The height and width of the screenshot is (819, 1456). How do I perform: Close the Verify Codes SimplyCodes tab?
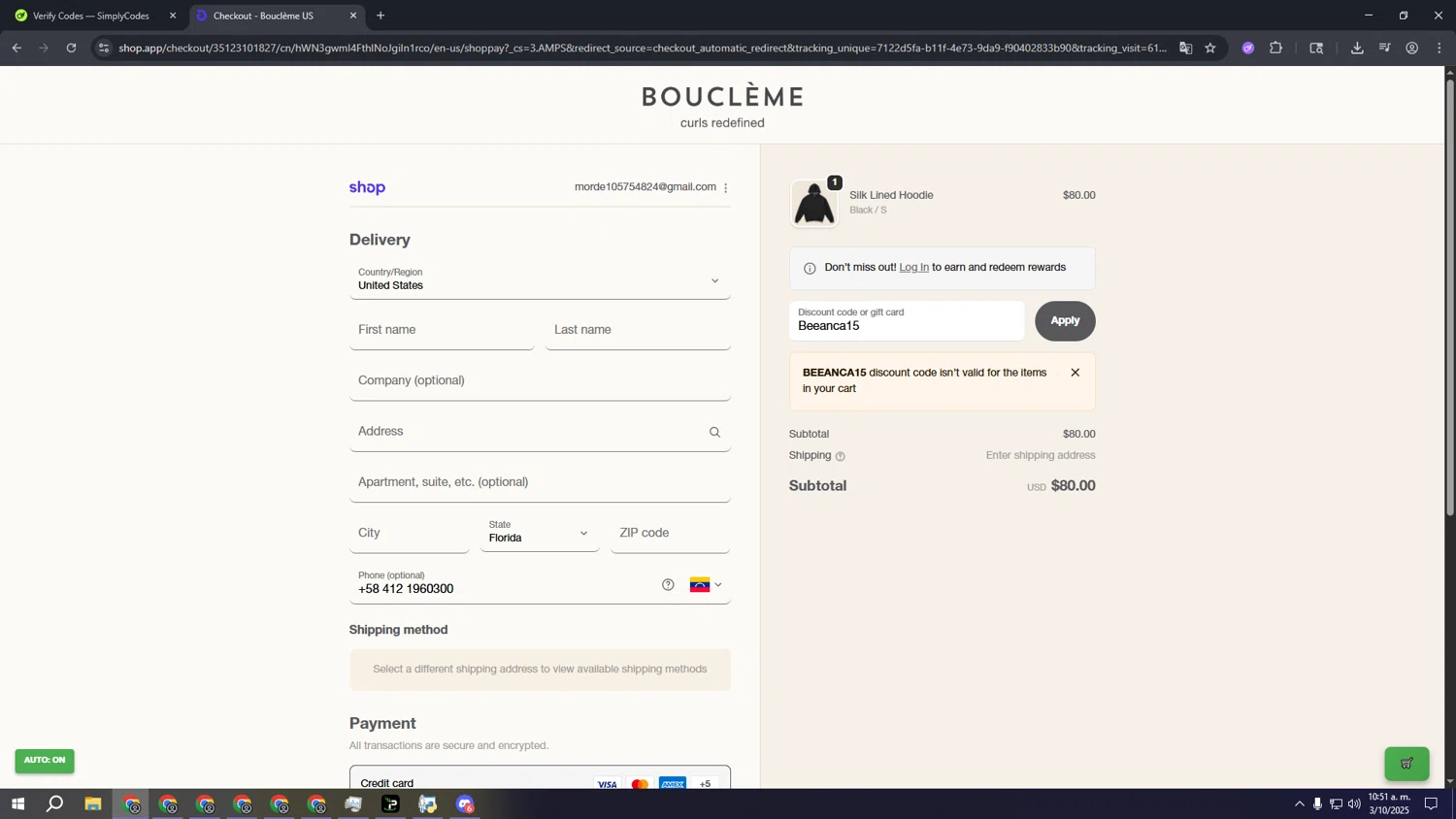[x=173, y=16]
